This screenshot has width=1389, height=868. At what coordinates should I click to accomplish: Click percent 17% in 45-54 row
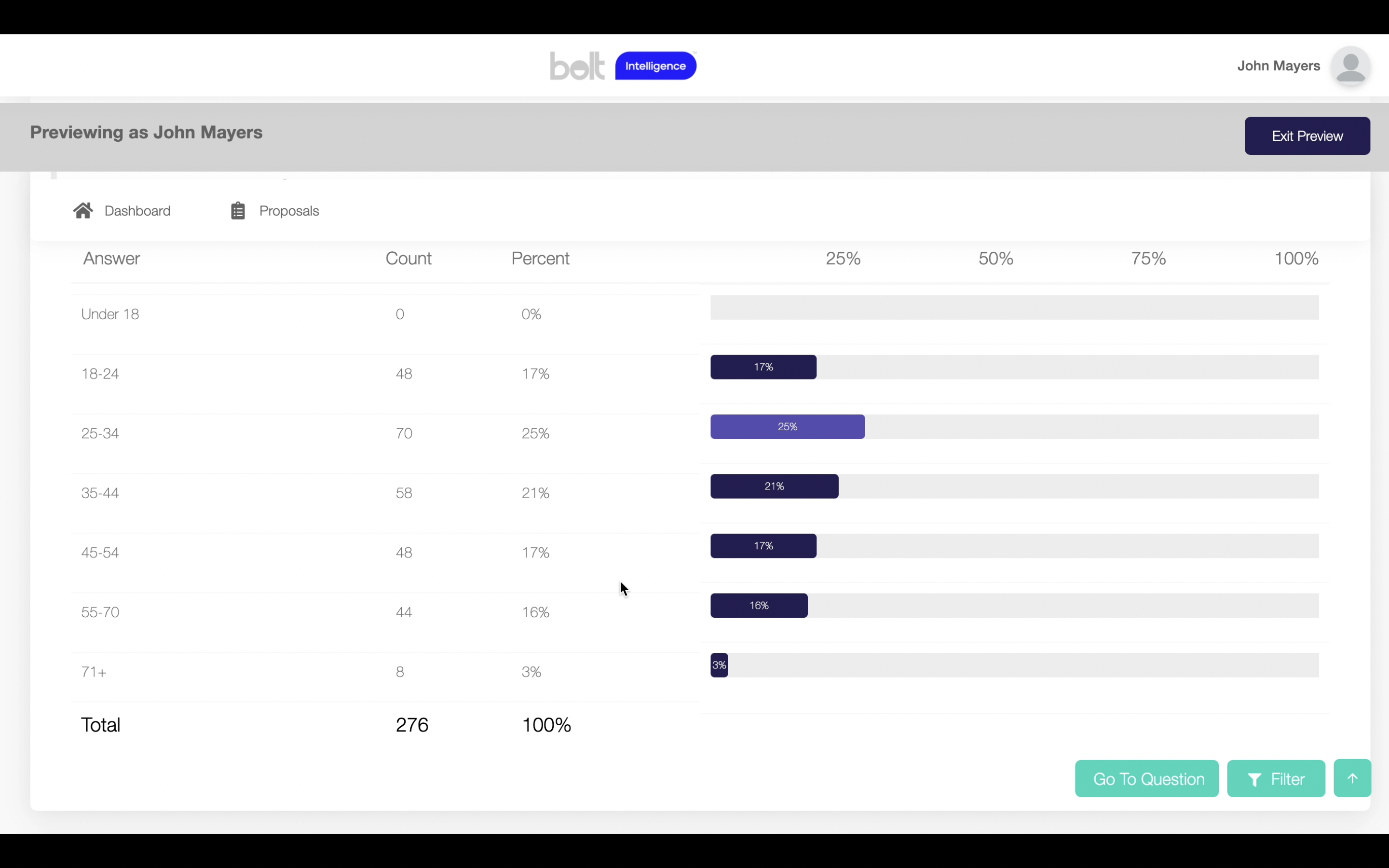click(x=535, y=553)
